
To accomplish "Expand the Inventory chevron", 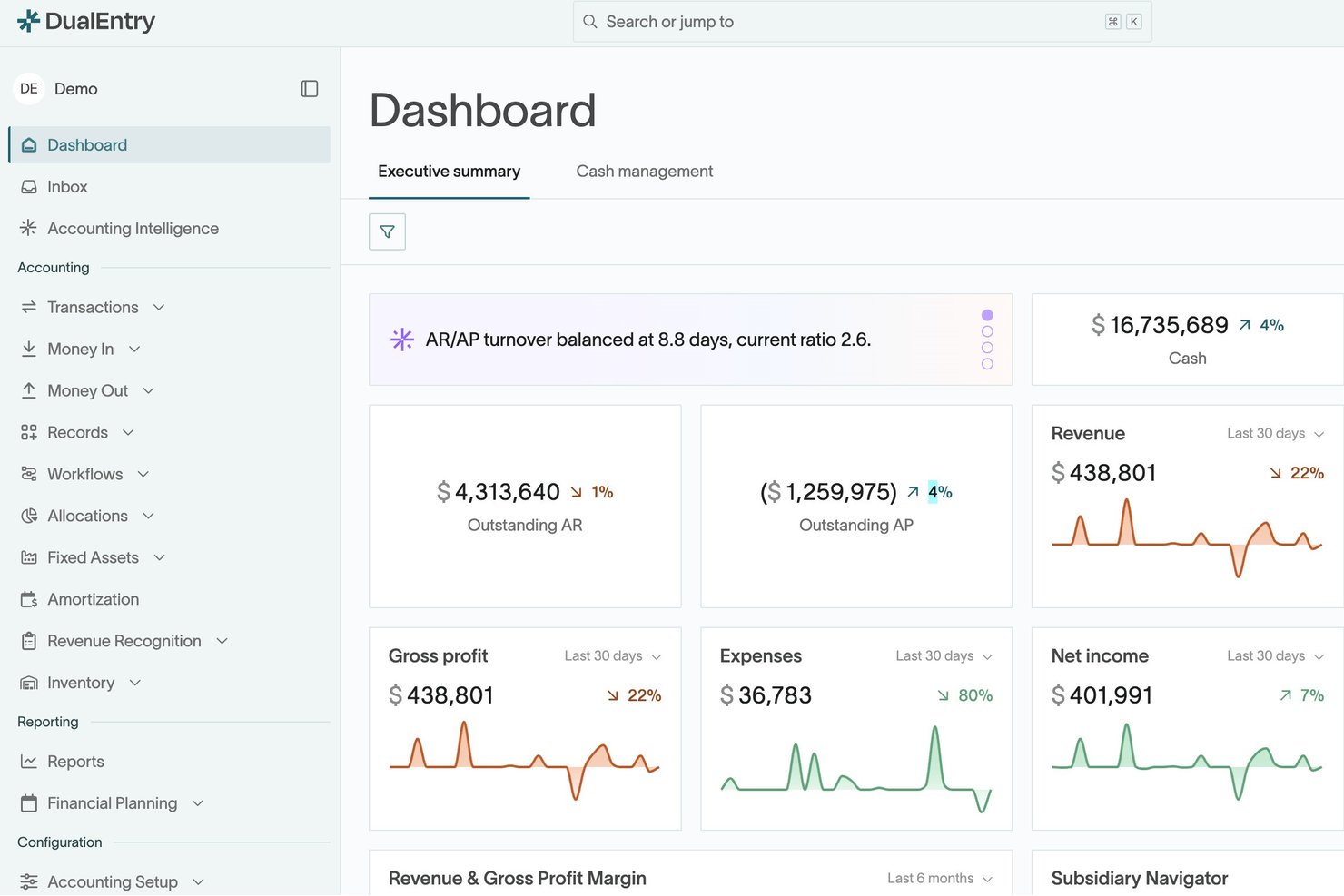I will (x=135, y=684).
